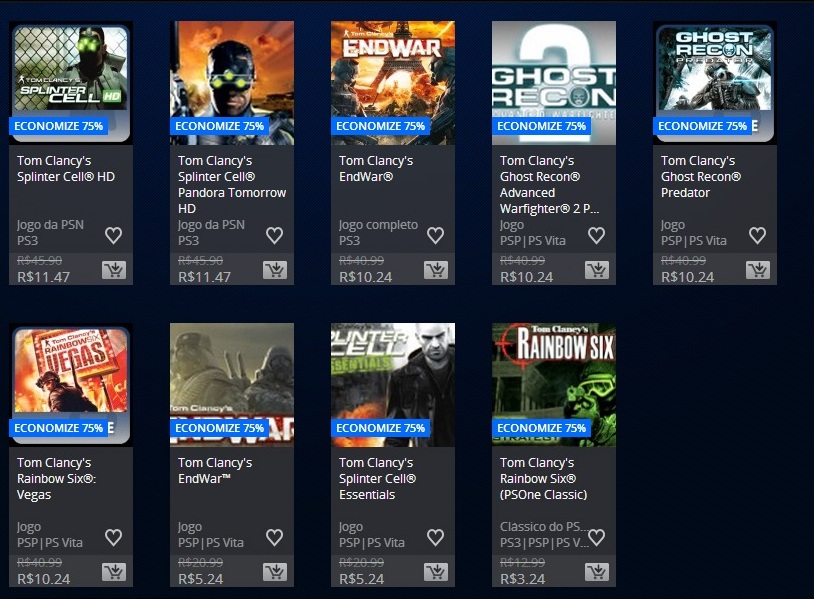Viewport: 814px width, 599px height.
Task: Click the R$5.24 price of Splinter Cell Essentials
Action: tap(361, 579)
